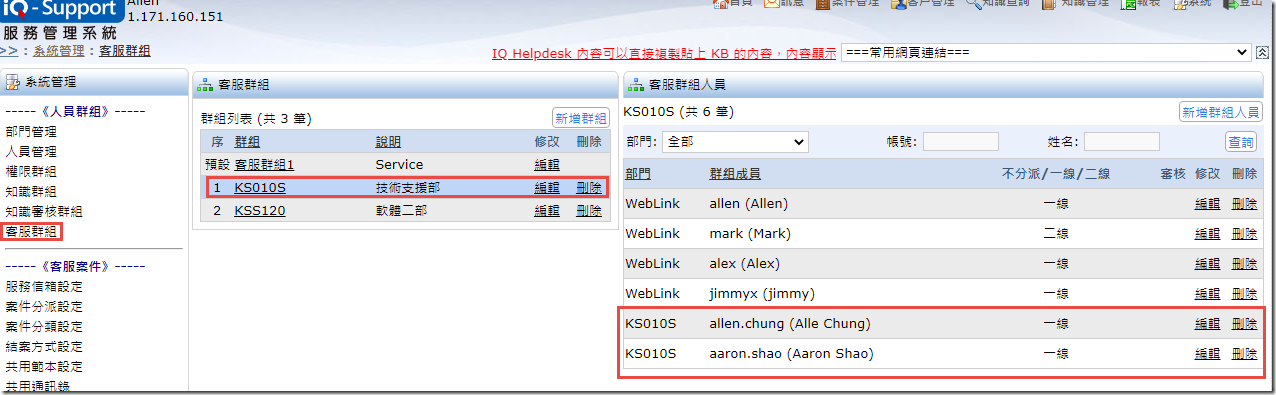1276x395 pixels.
Task: Click 編輯 for group KSS120
Action: [547, 210]
